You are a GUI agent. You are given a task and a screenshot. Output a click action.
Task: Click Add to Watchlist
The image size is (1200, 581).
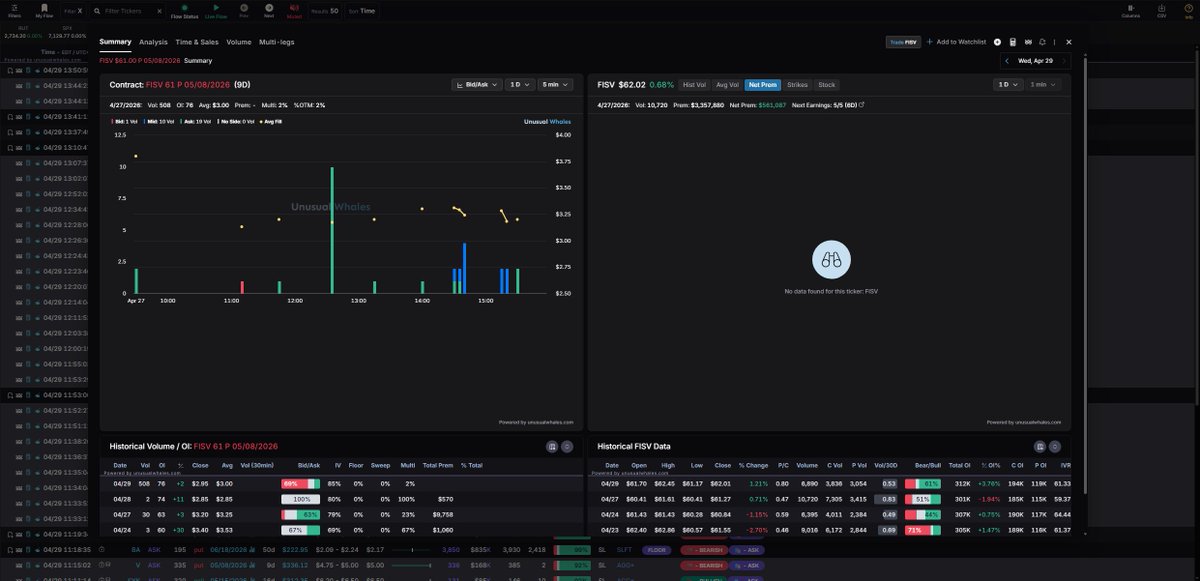tap(956, 42)
